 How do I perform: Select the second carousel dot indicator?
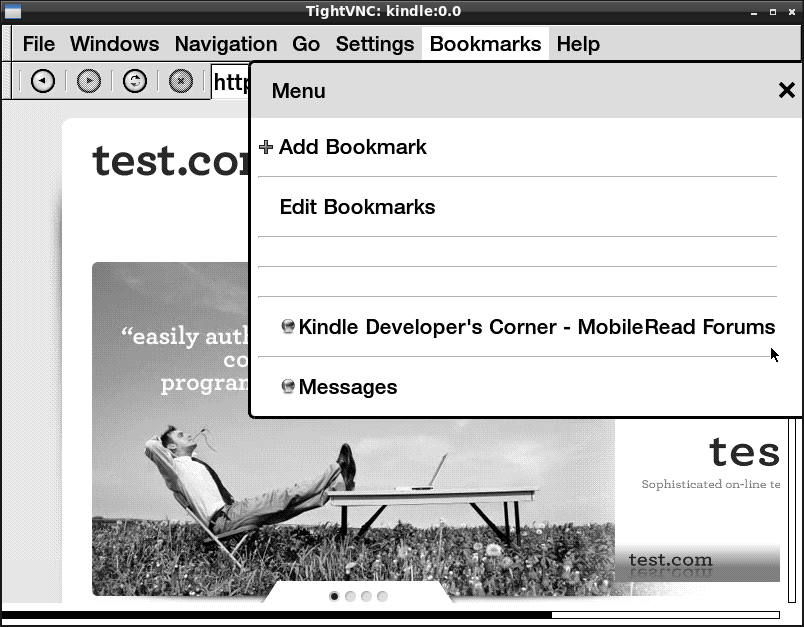(x=350, y=596)
